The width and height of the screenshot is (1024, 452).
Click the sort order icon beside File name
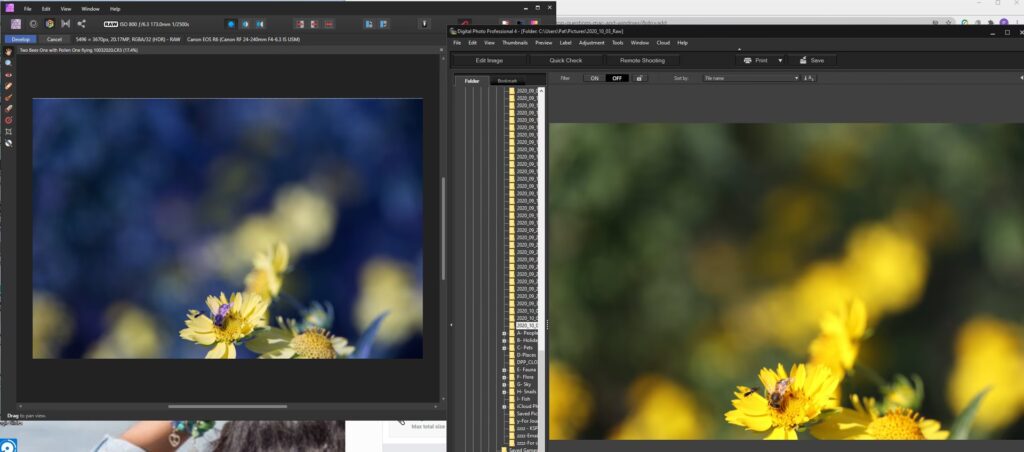[x=809, y=78]
